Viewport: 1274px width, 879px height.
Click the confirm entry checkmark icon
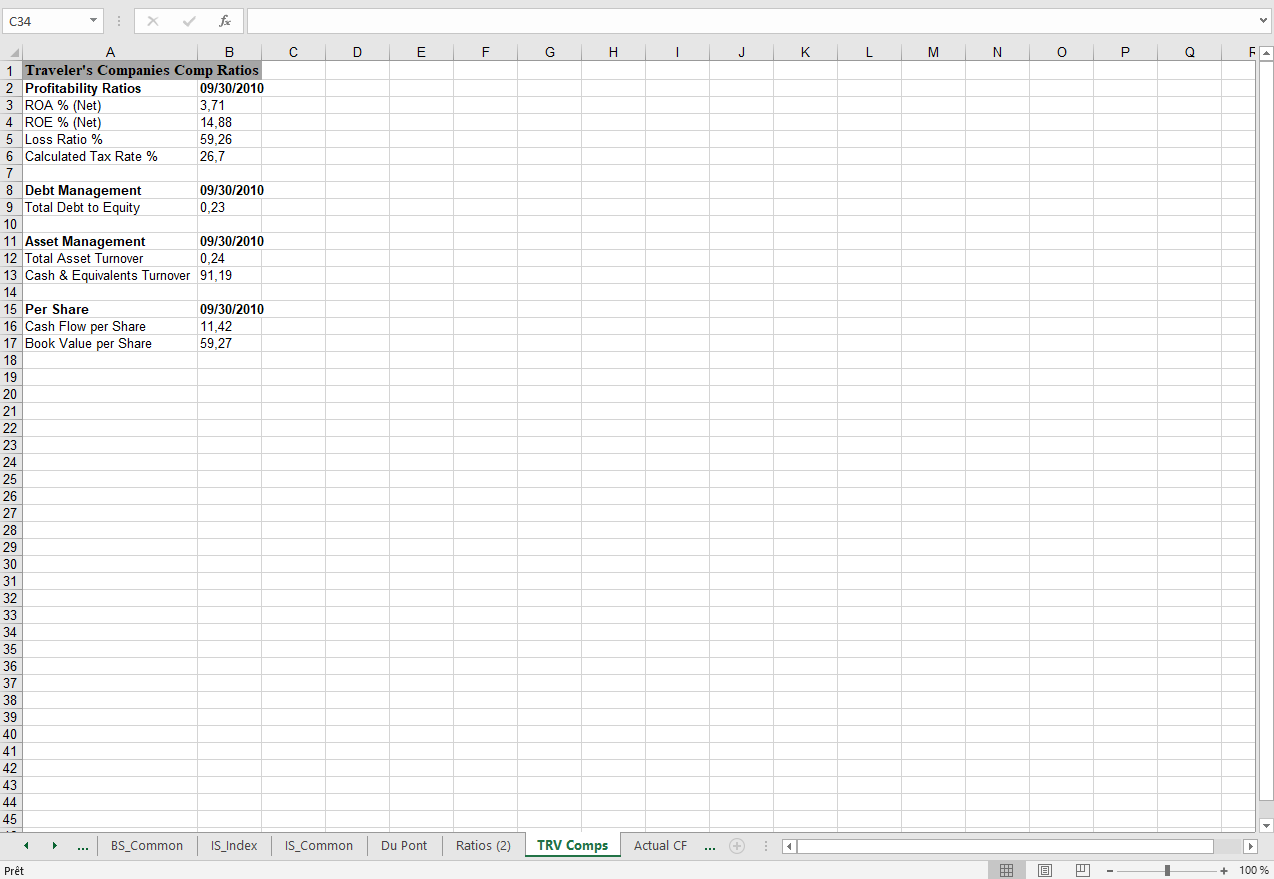pyautogui.click(x=189, y=21)
